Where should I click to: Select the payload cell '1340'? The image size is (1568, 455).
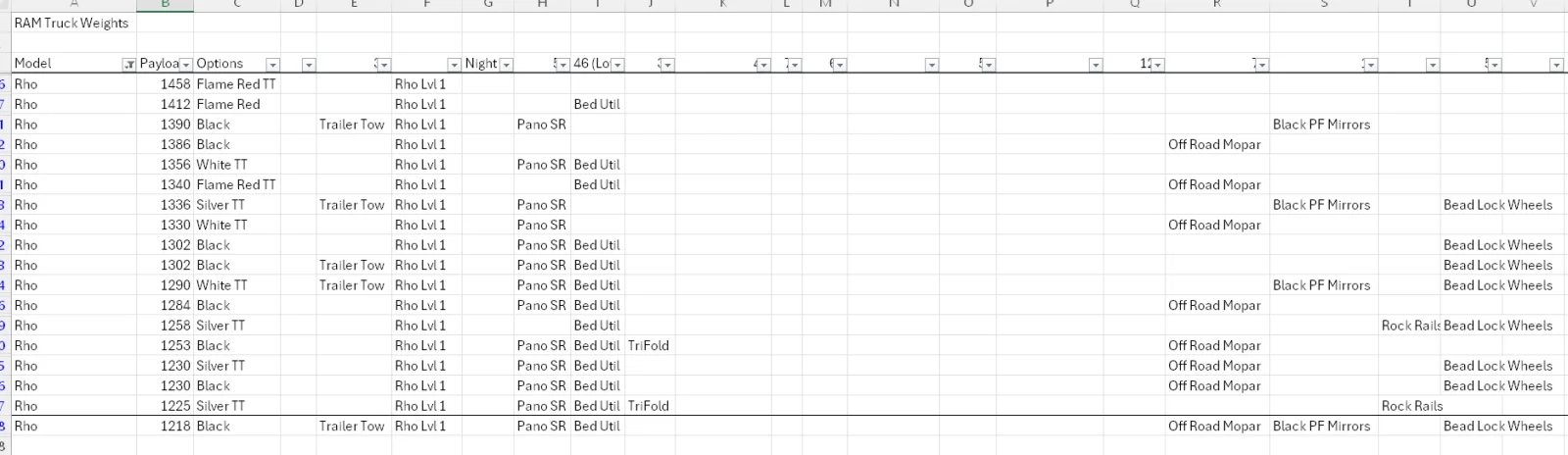click(175, 184)
